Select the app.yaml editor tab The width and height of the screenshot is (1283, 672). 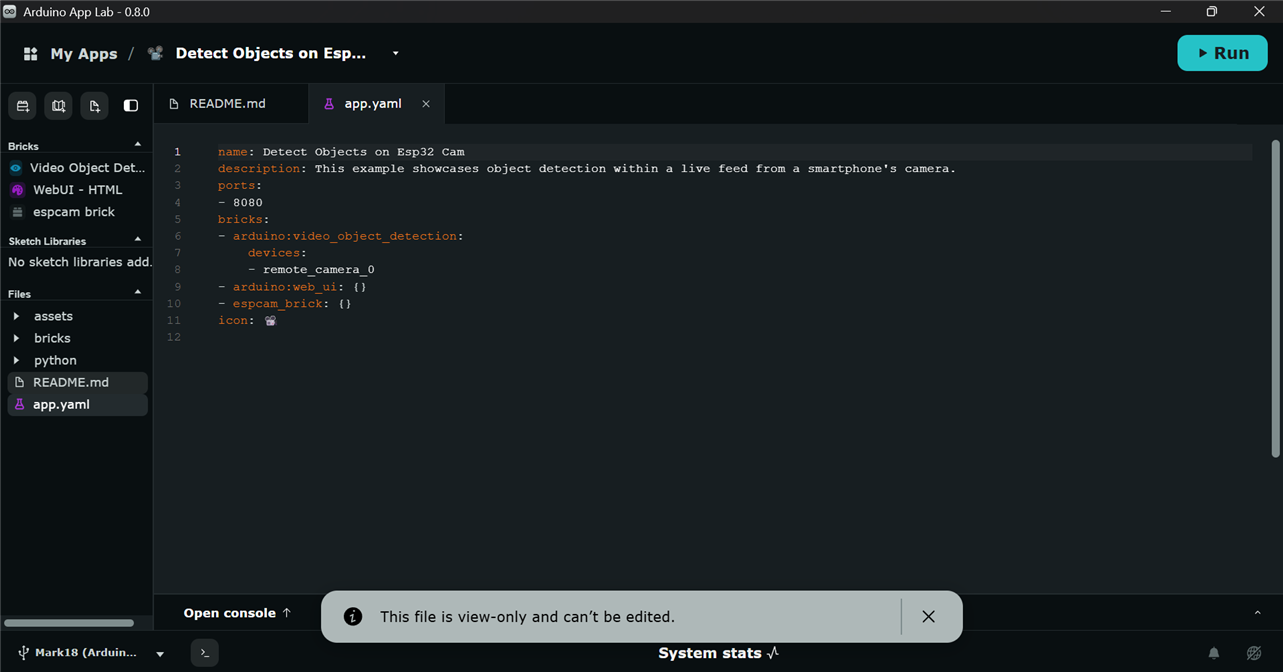[372, 104]
